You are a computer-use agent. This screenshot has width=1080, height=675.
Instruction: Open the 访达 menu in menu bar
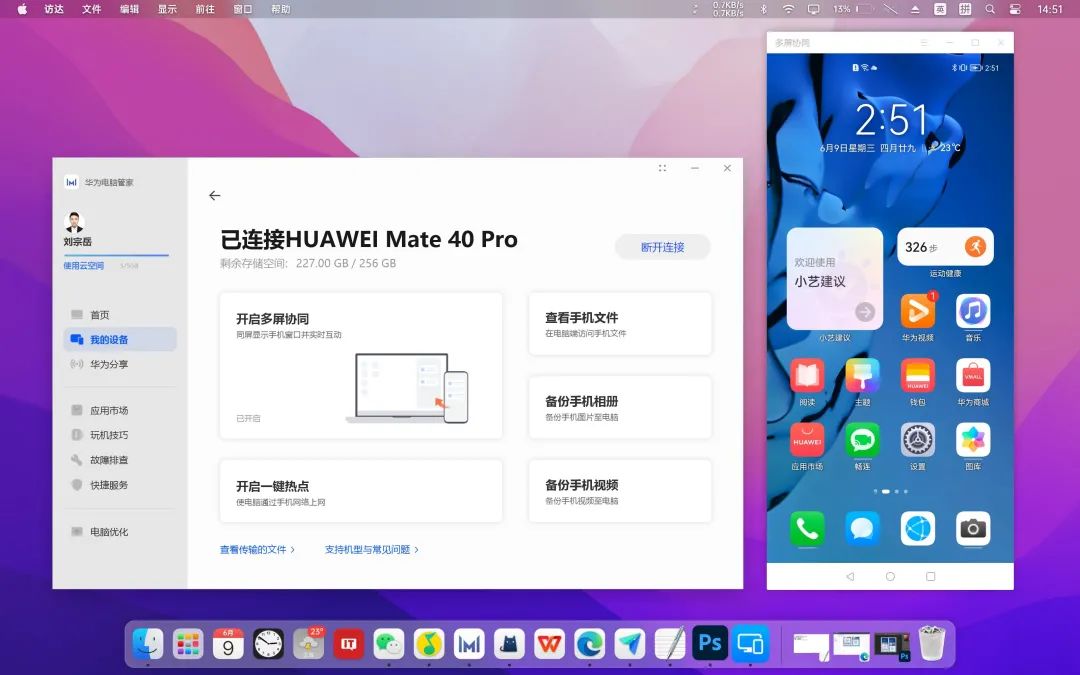[x=54, y=9]
